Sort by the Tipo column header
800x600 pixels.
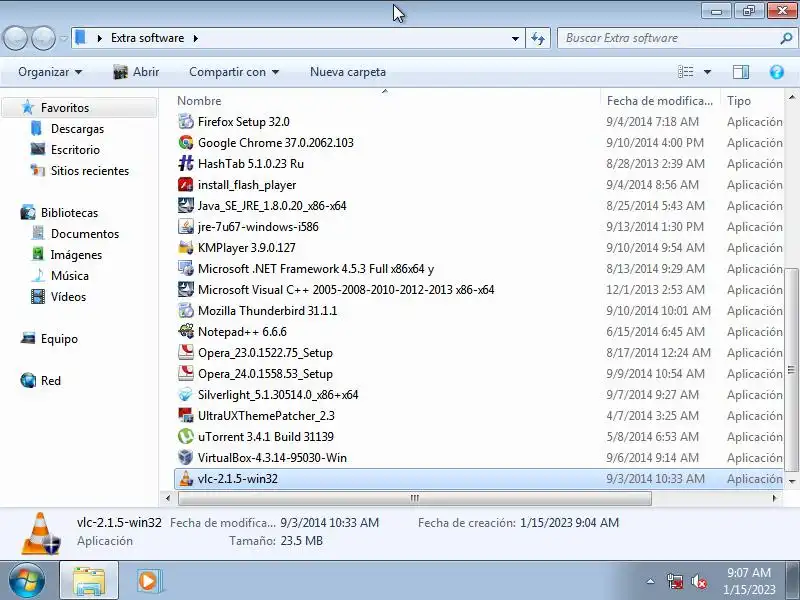click(752, 101)
